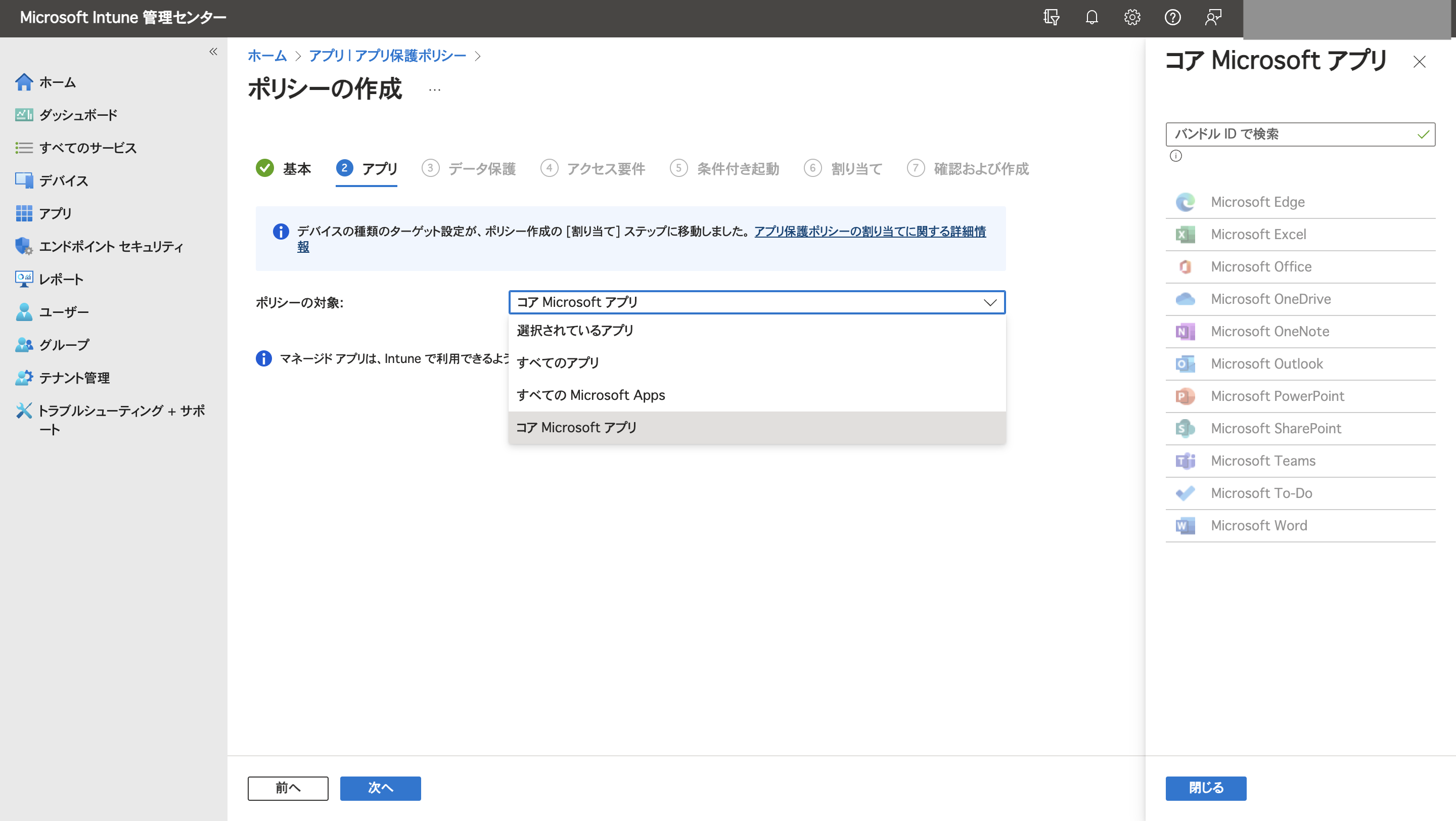This screenshot has width=1456, height=821.
Task: Click the 閉じる button in side panel
Action: click(x=1206, y=788)
